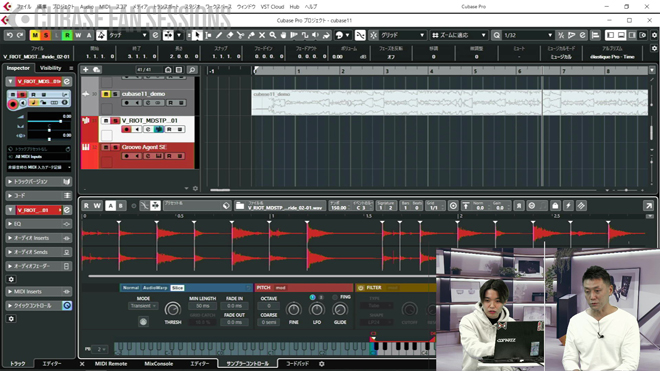Screen dimensions: 660x371
Task: Open the lower zone tabs setup gear
Action: coord(322,364)
